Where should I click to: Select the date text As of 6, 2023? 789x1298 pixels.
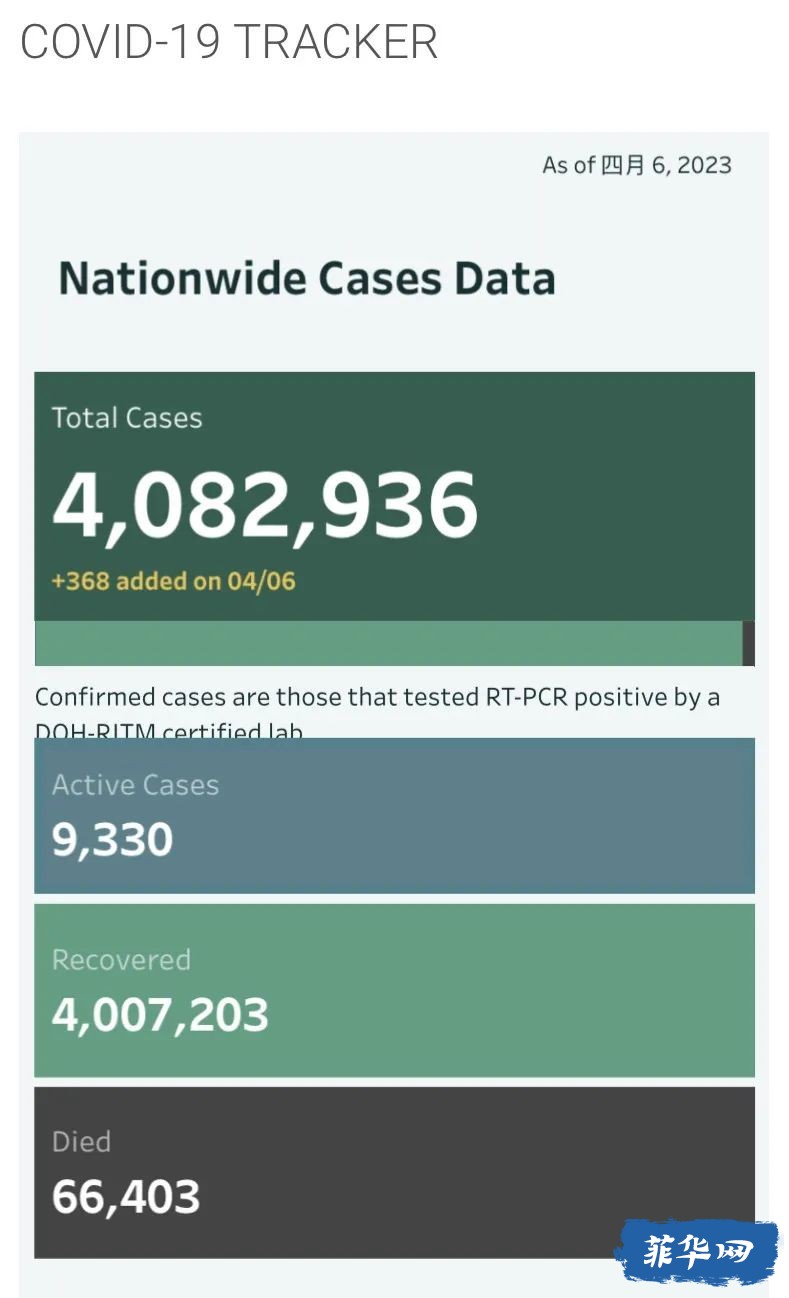pyautogui.click(x=637, y=165)
